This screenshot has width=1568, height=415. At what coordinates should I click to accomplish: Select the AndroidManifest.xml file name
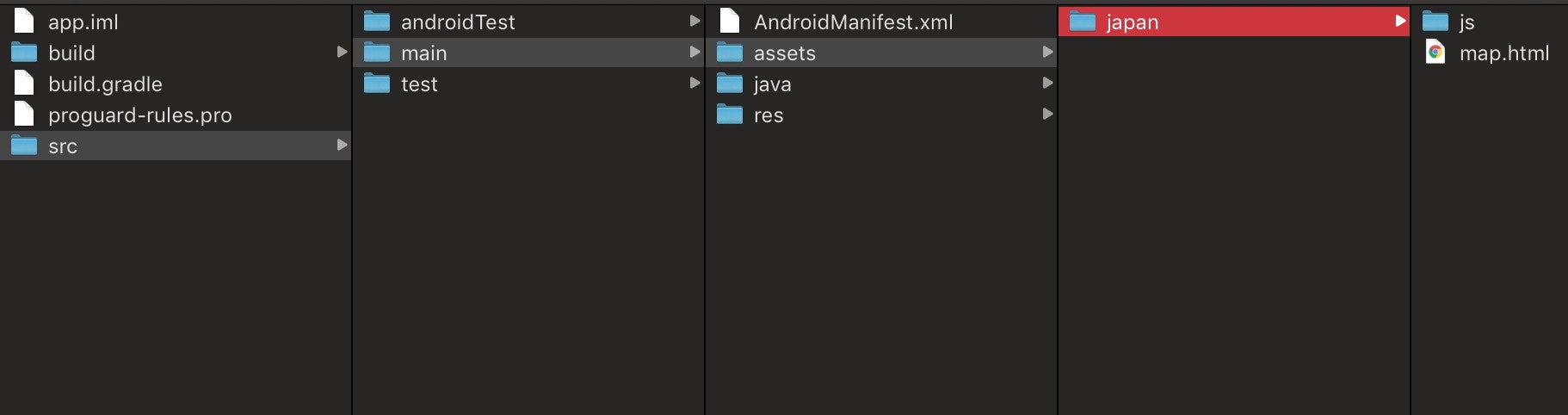[x=854, y=22]
